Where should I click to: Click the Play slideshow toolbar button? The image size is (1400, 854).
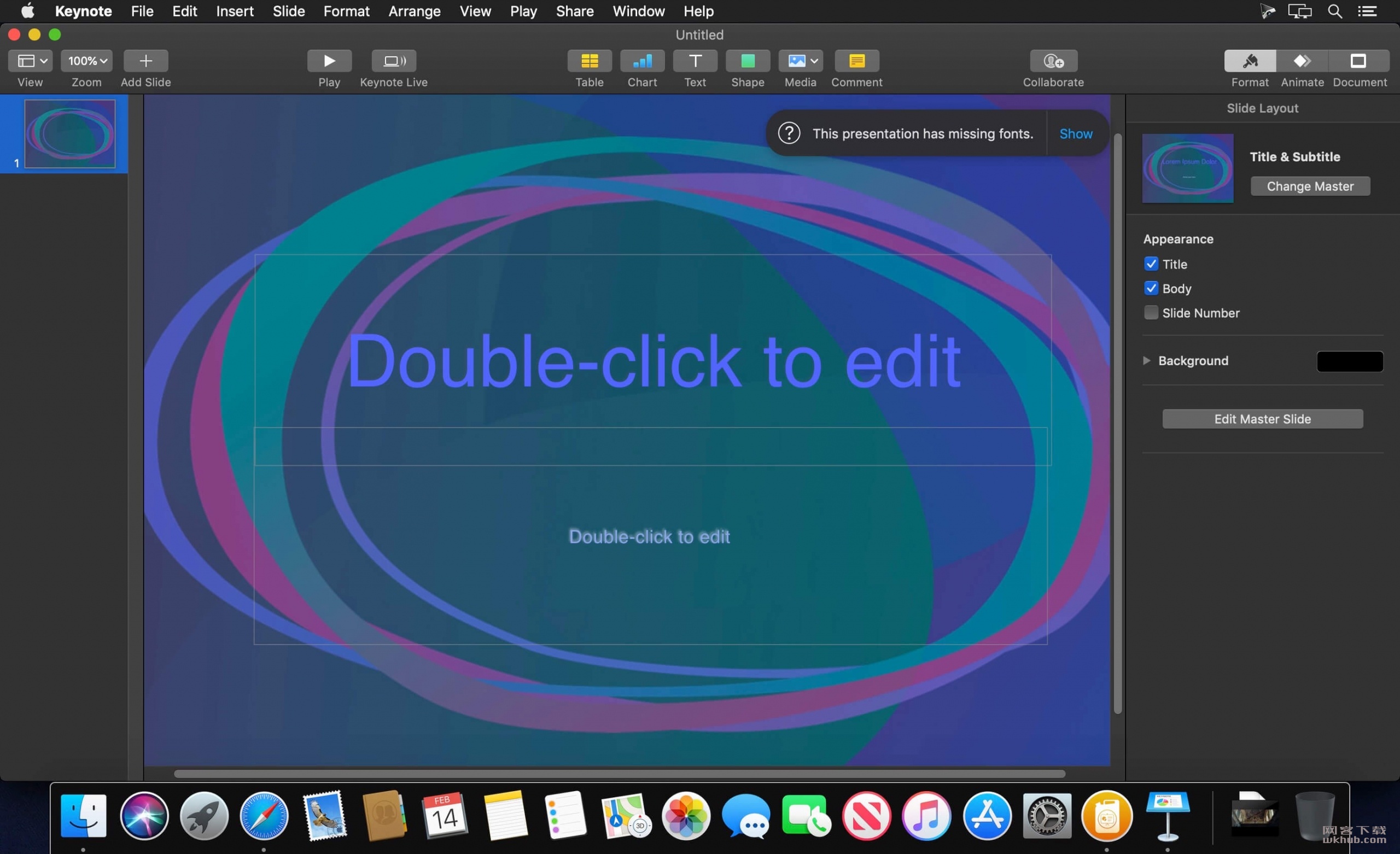[x=329, y=61]
